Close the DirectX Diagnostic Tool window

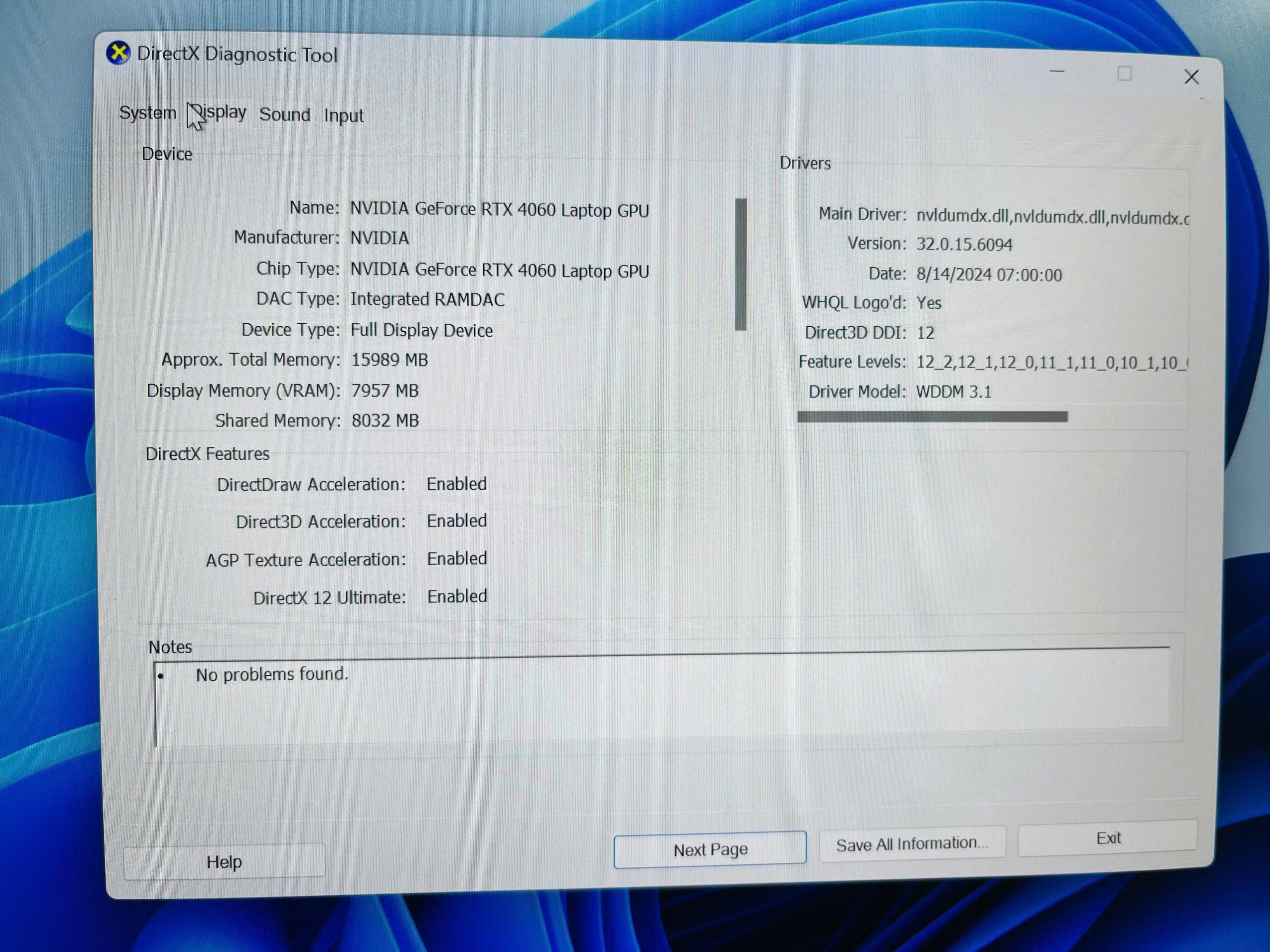click(x=1191, y=77)
